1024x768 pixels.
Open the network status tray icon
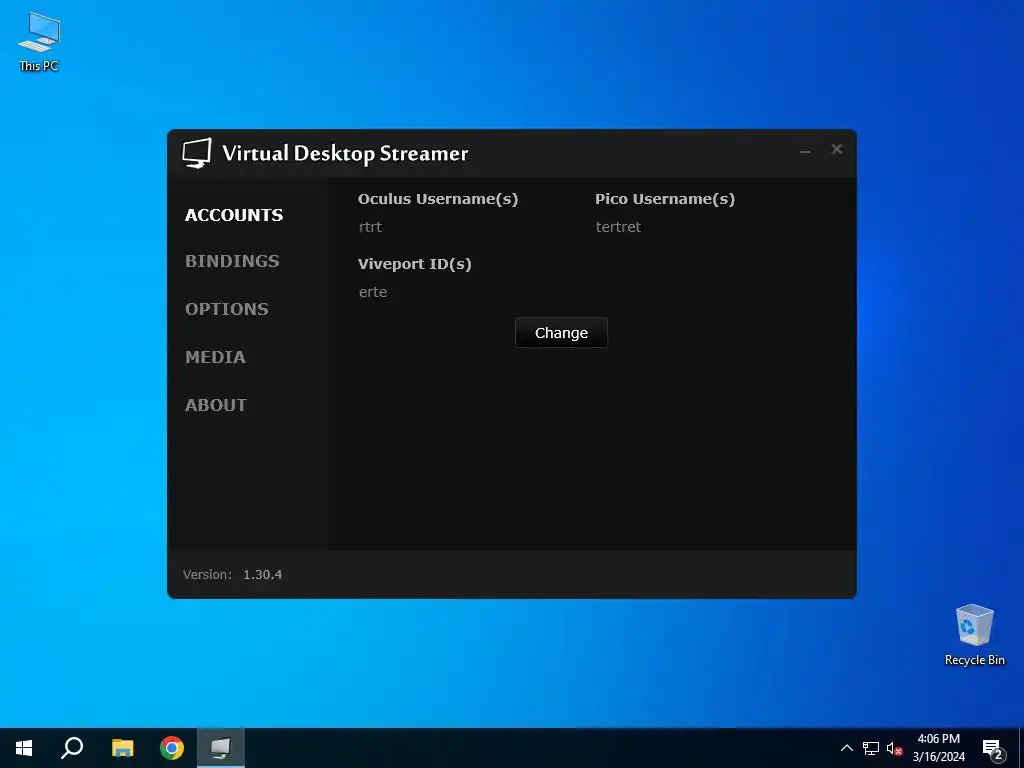[871, 748]
